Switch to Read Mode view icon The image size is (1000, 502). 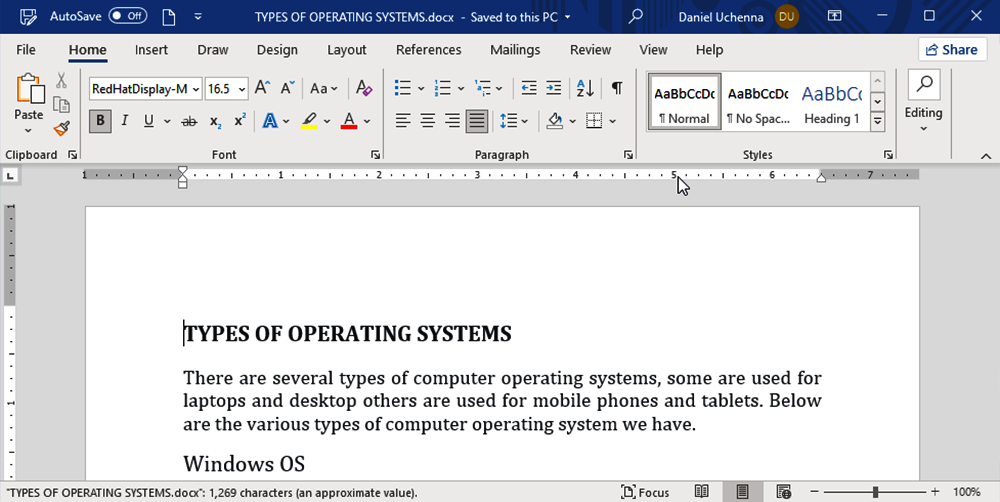[702, 491]
